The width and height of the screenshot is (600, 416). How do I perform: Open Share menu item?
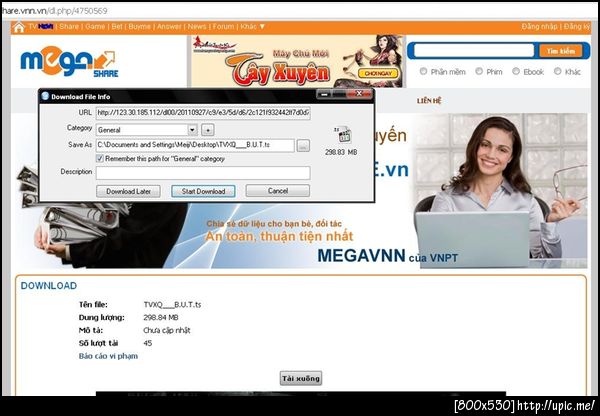point(69,26)
